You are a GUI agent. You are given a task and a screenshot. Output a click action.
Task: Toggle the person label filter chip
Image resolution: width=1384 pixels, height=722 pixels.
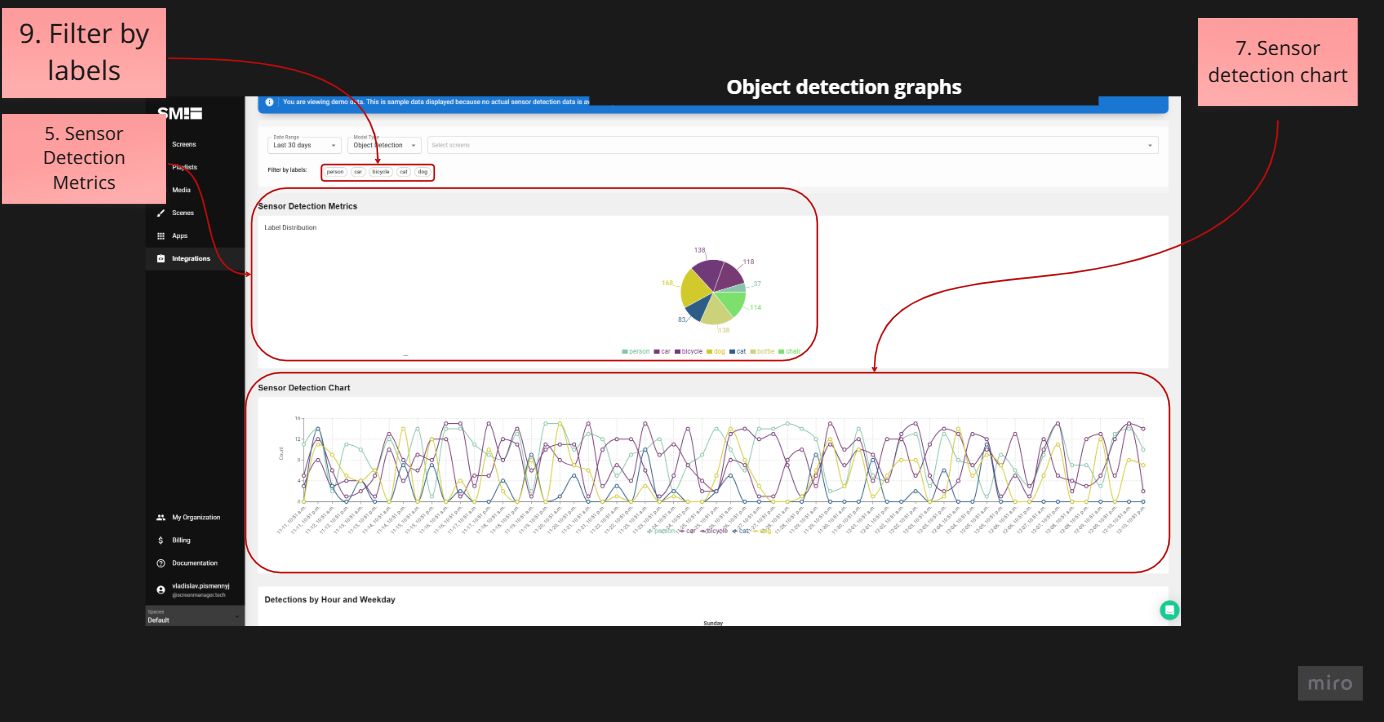335,172
